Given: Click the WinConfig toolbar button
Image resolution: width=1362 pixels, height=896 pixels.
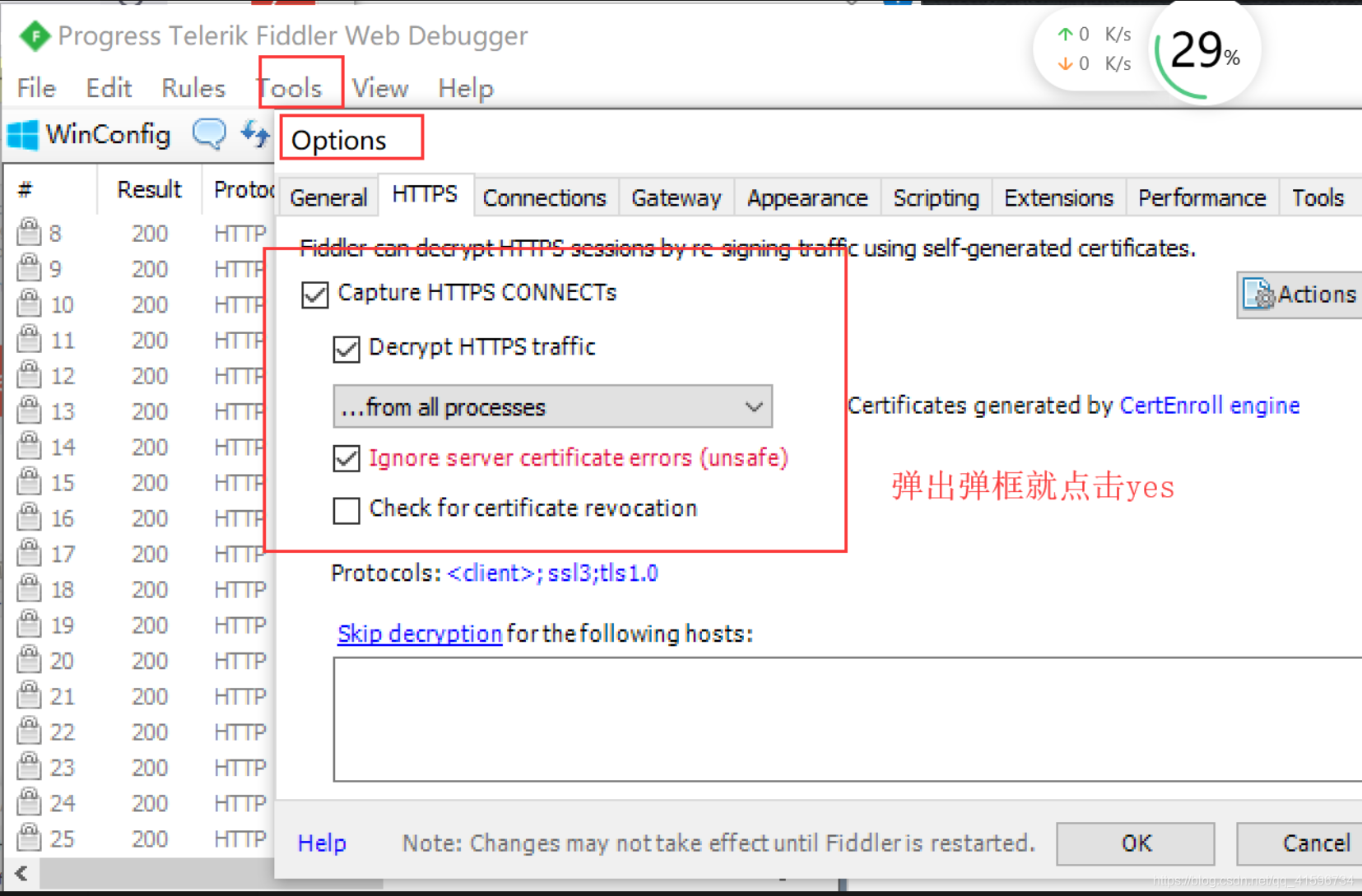Looking at the screenshot, I should click(89, 134).
